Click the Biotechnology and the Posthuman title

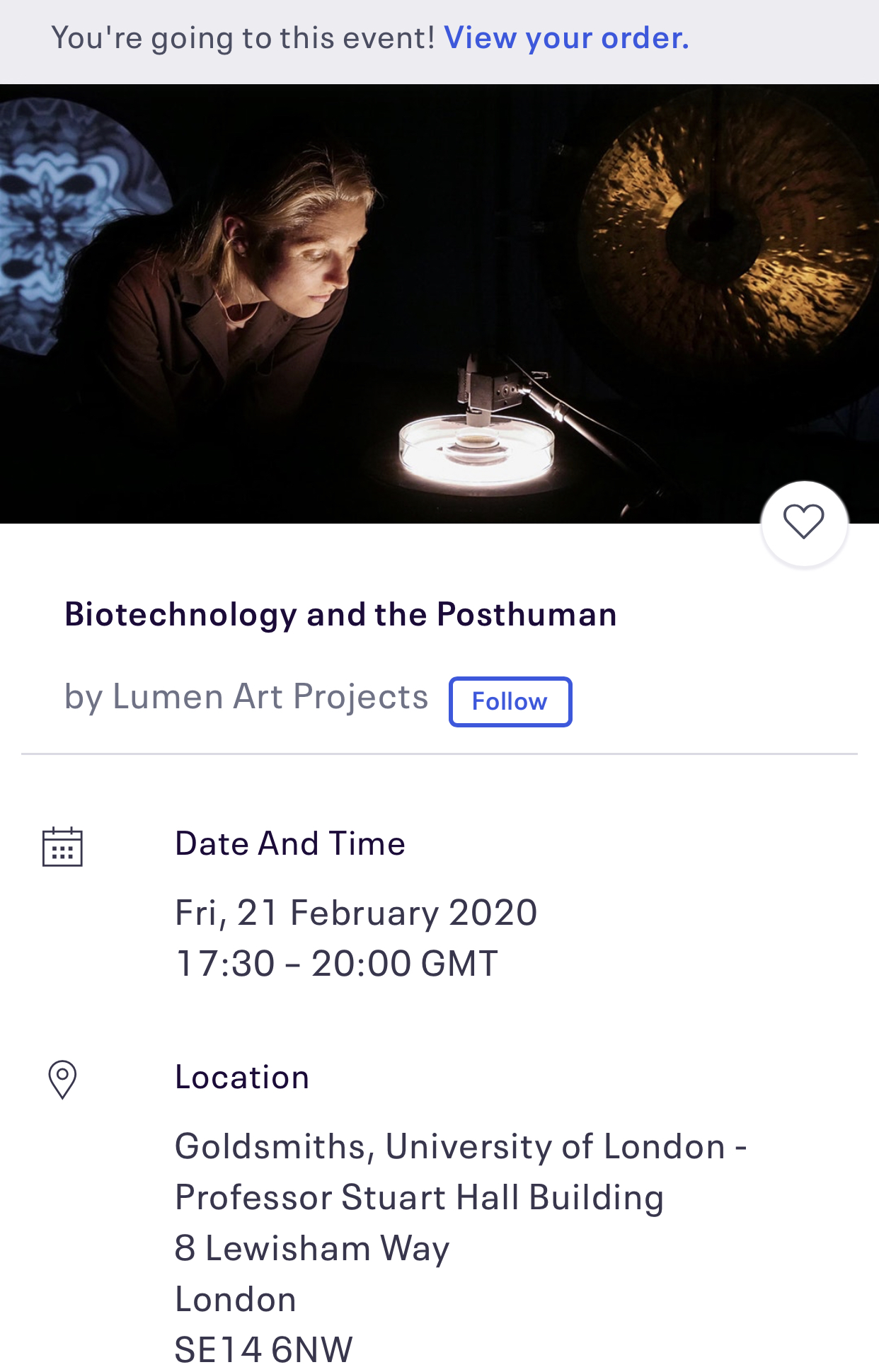[340, 614]
